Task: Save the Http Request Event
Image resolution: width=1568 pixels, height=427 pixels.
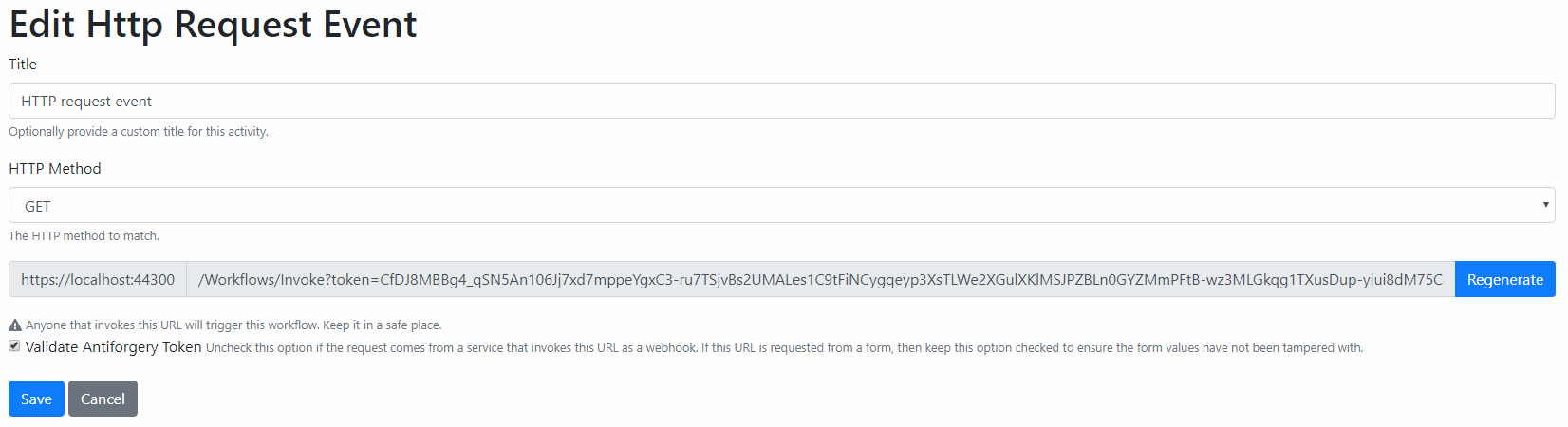Action: (x=36, y=399)
